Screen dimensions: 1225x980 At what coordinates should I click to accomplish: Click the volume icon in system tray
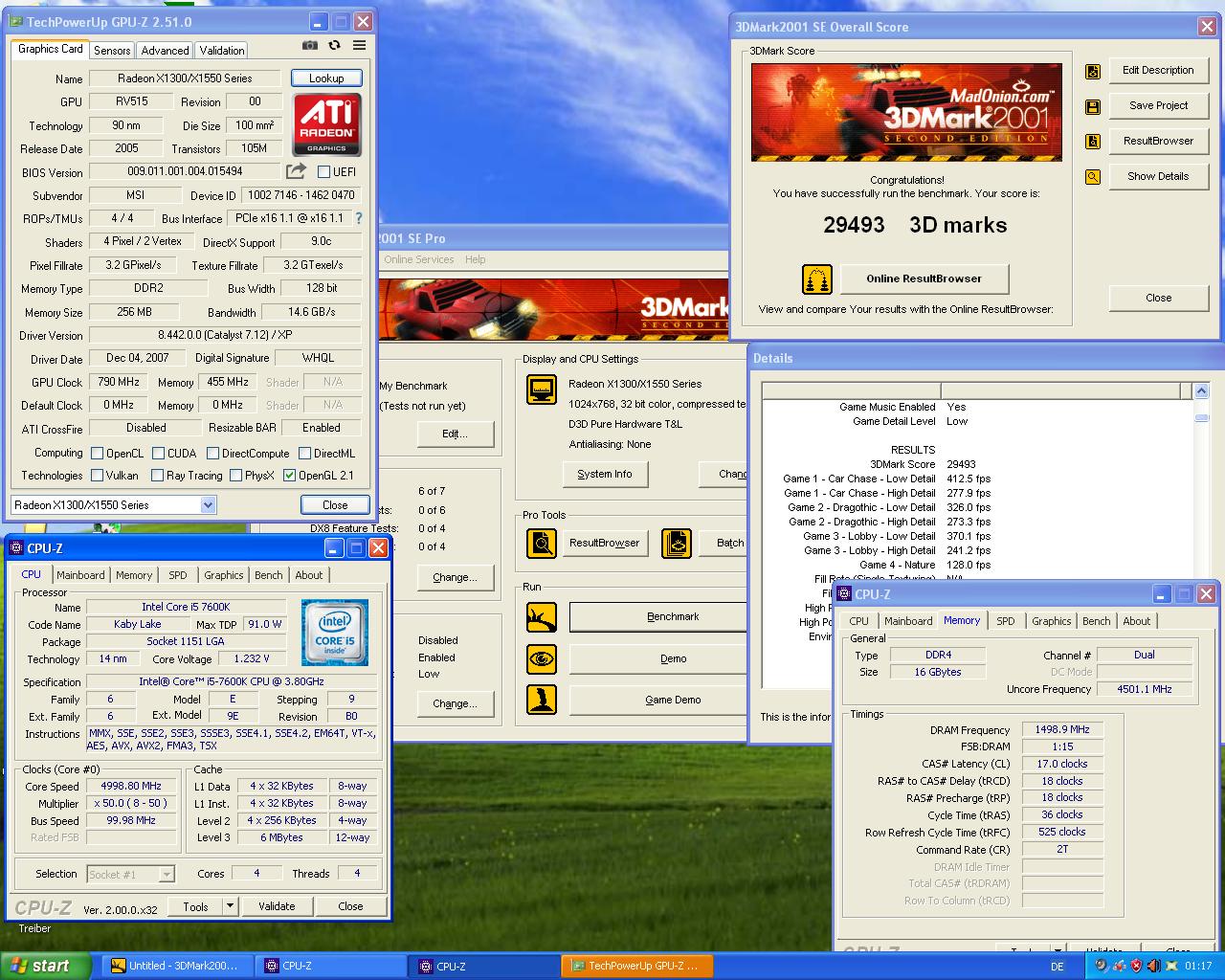[x=1154, y=966]
